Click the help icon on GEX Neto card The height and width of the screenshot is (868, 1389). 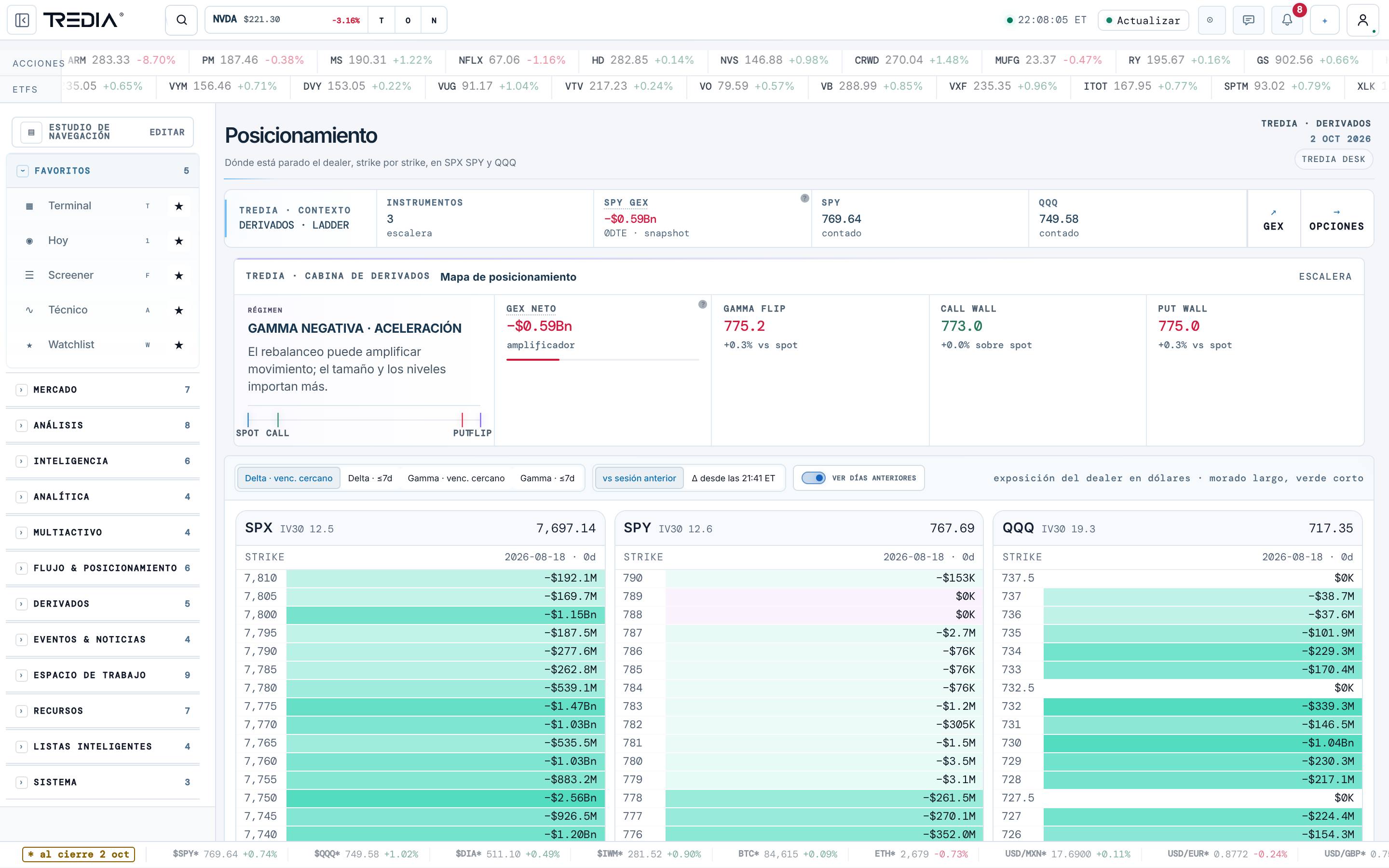(703, 304)
